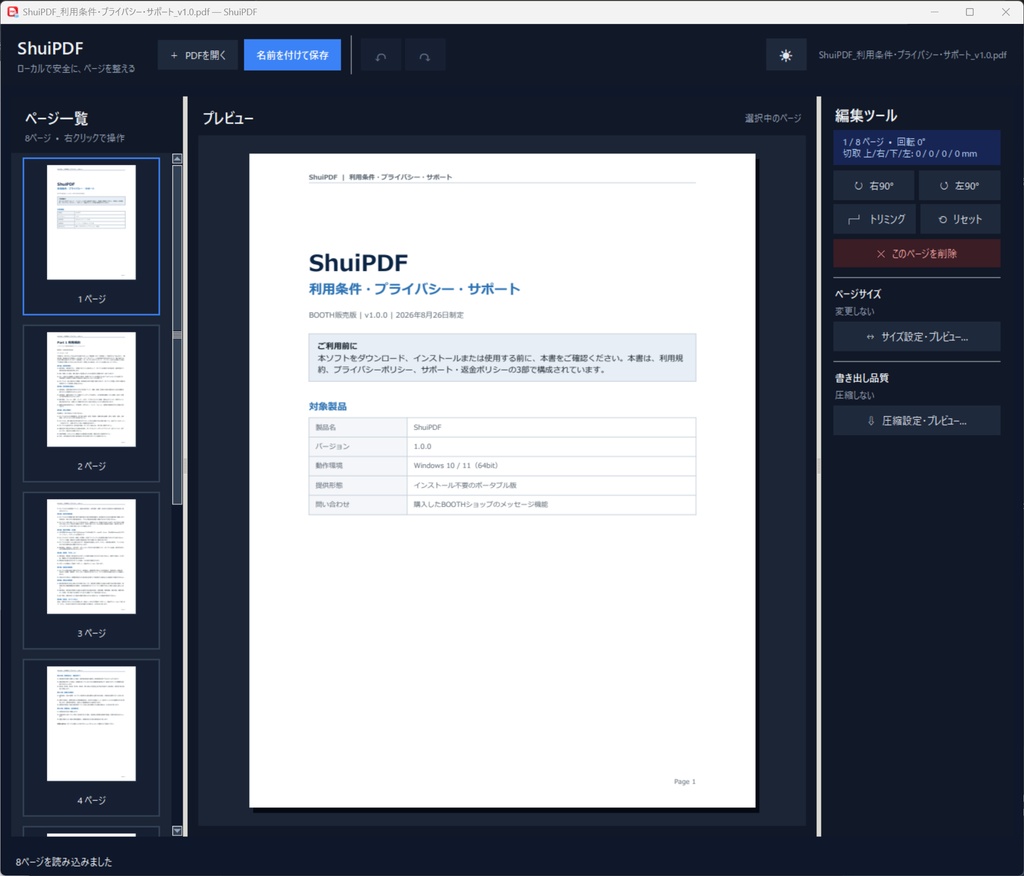Select the 2ページ thumbnail
The width and height of the screenshot is (1024, 876).
tap(91, 403)
